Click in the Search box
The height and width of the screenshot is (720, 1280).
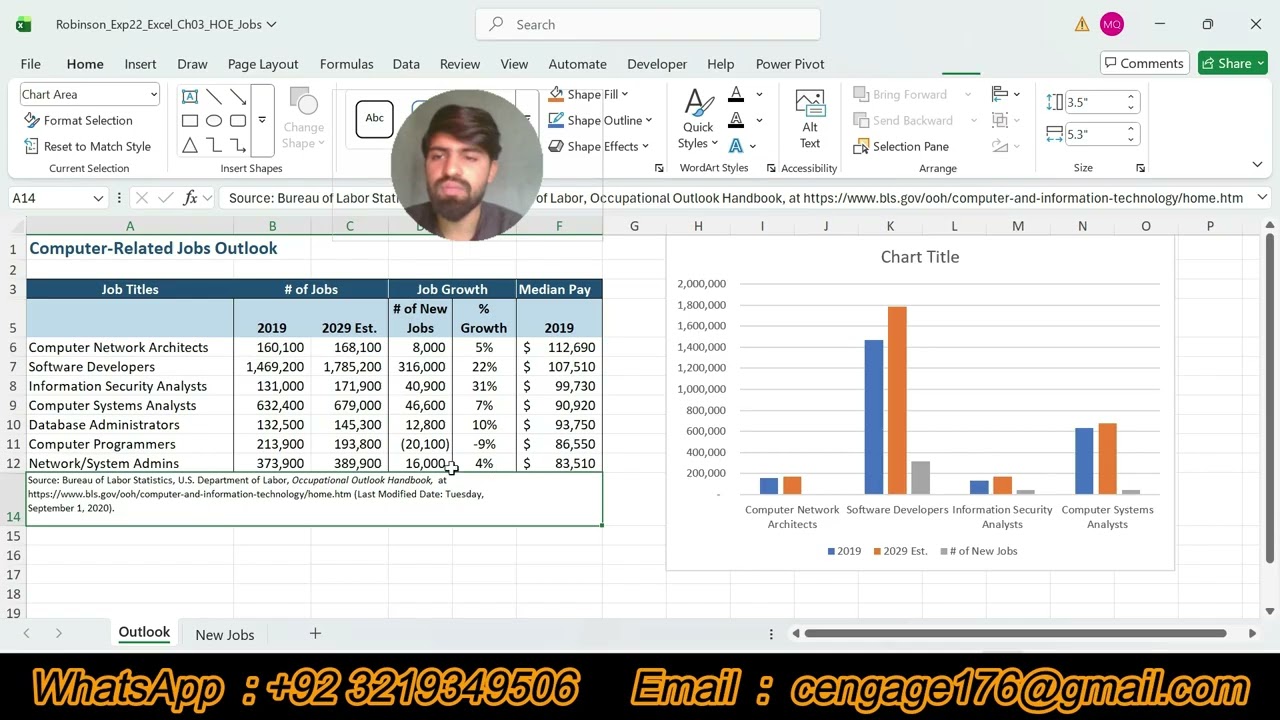tap(648, 24)
